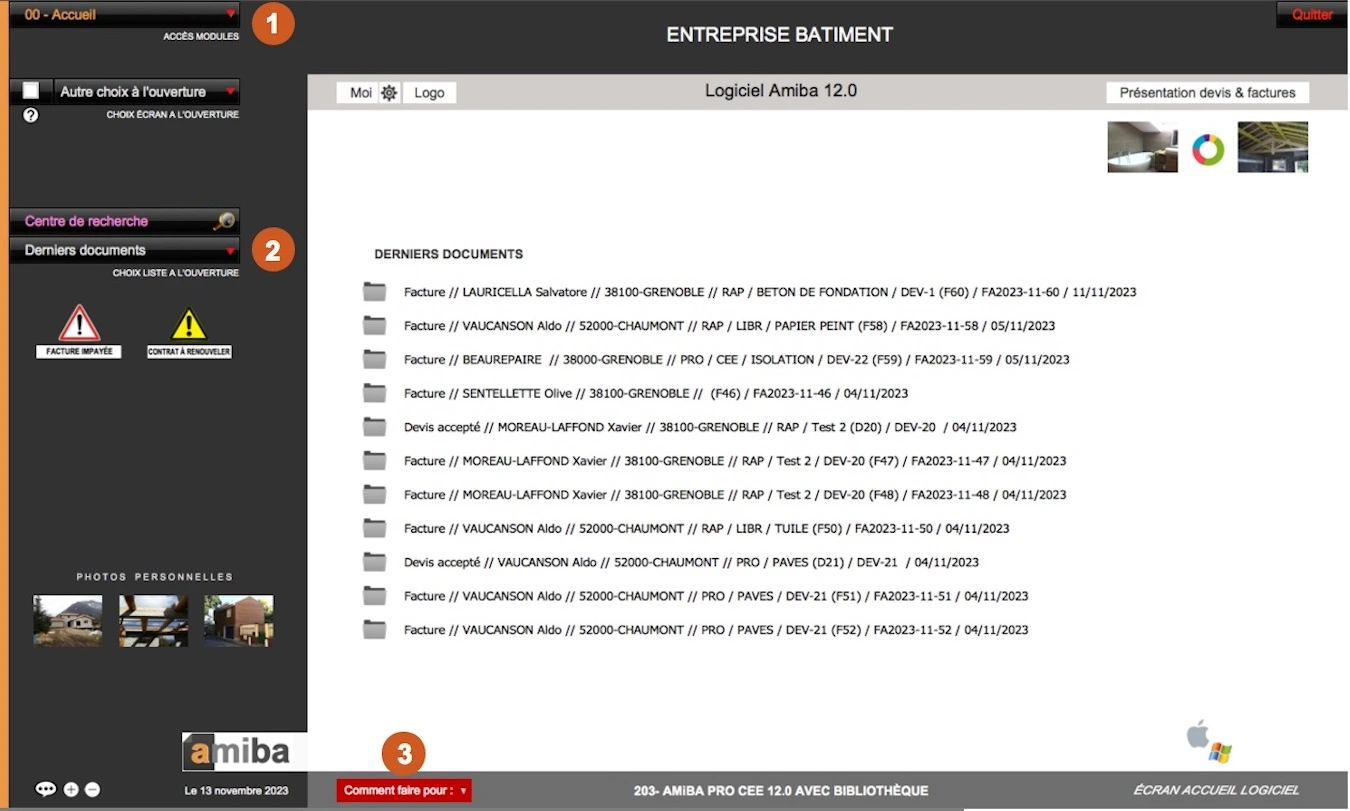Open the Centre de recherche

[124, 222]
